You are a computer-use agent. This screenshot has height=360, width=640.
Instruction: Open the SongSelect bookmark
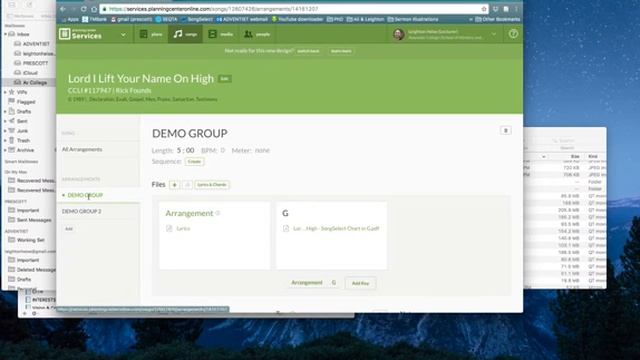[197, 19]
